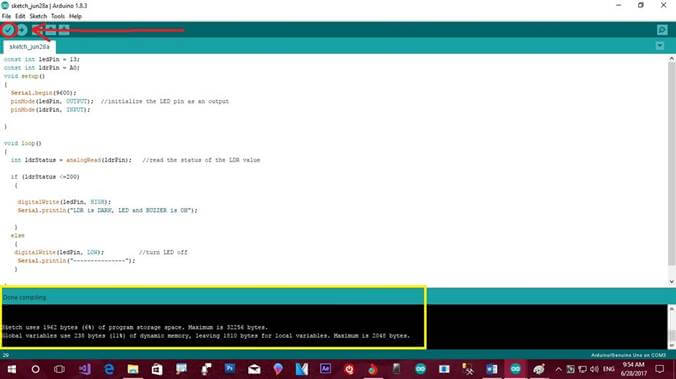Open File Explorer from the taskbar
Screen dimensions: 676x379
(133, 369)
